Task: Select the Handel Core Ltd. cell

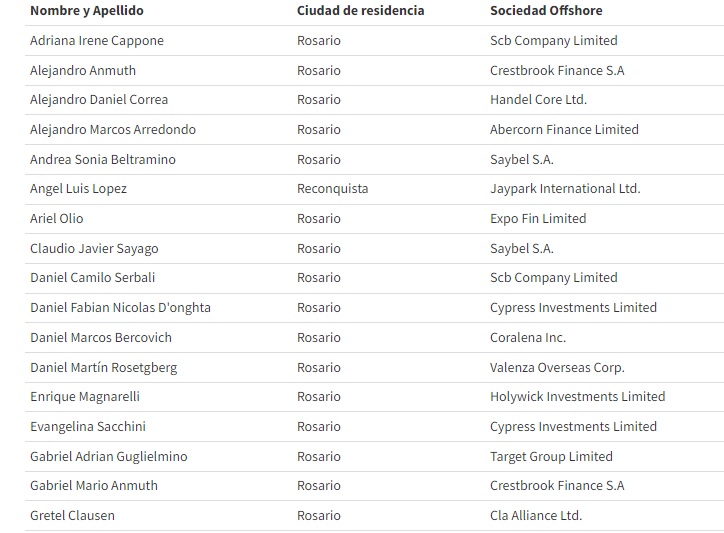Action: click(x=538, y=100)
